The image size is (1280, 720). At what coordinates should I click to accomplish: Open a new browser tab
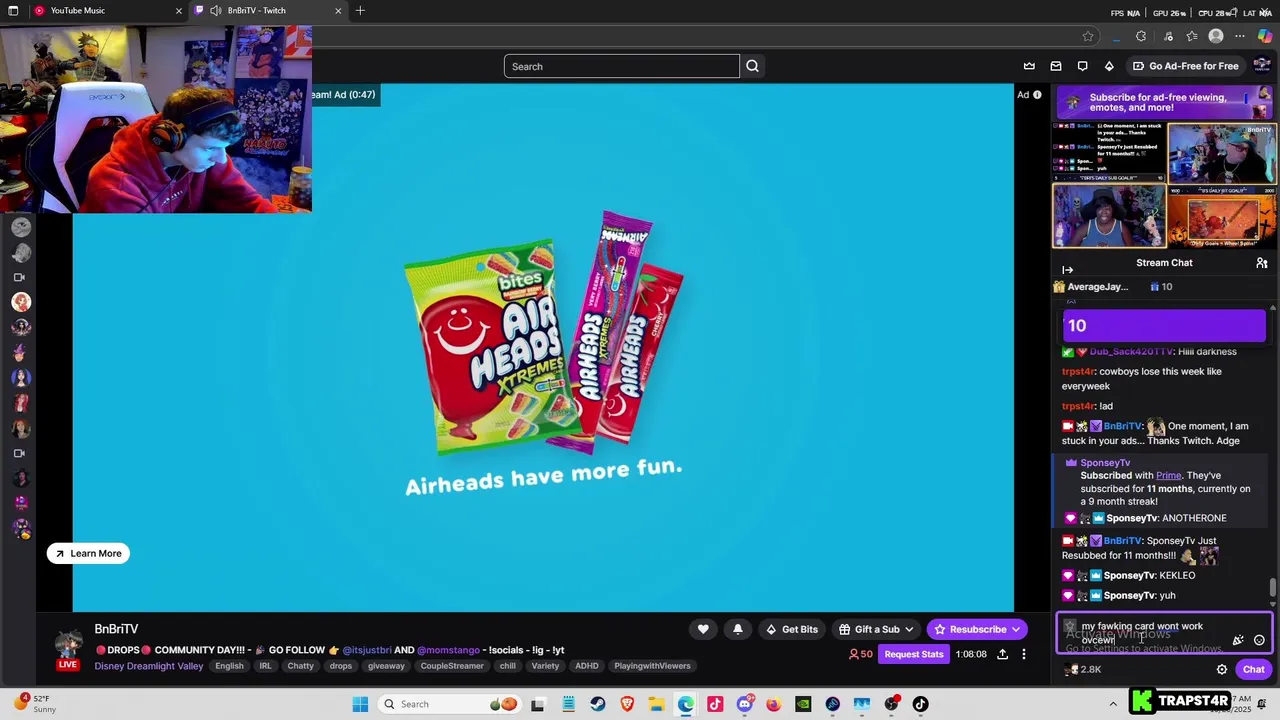pos(360,11)
